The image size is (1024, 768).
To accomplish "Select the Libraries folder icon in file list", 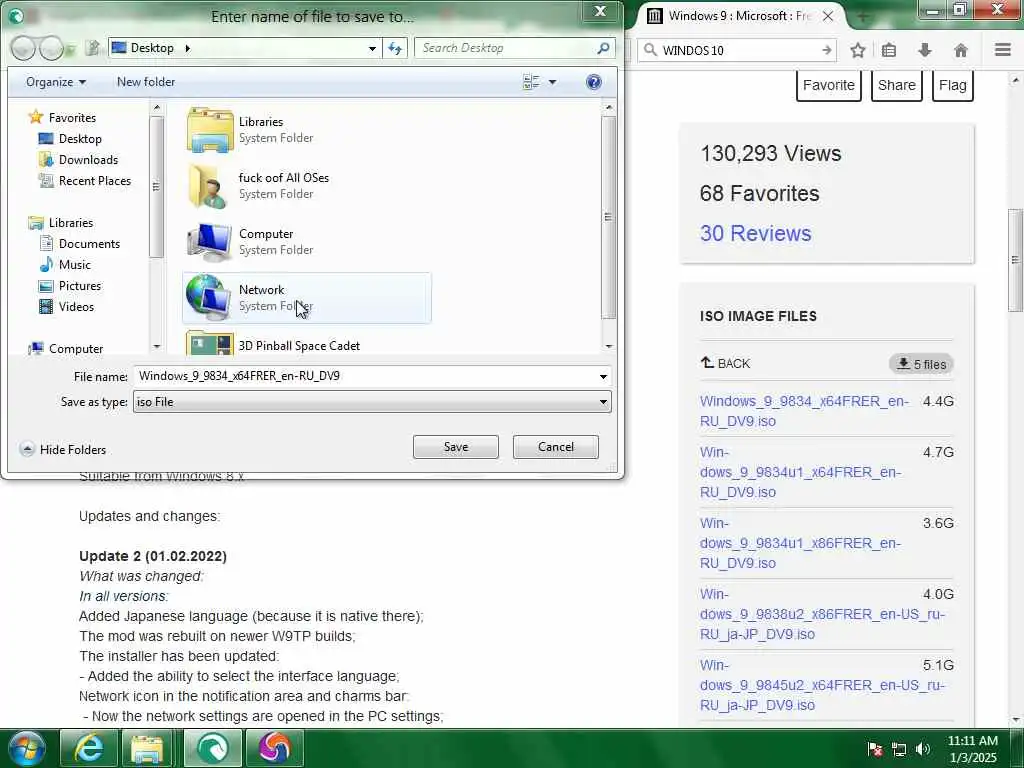I will pyautogui.click(x=210, y=130).
